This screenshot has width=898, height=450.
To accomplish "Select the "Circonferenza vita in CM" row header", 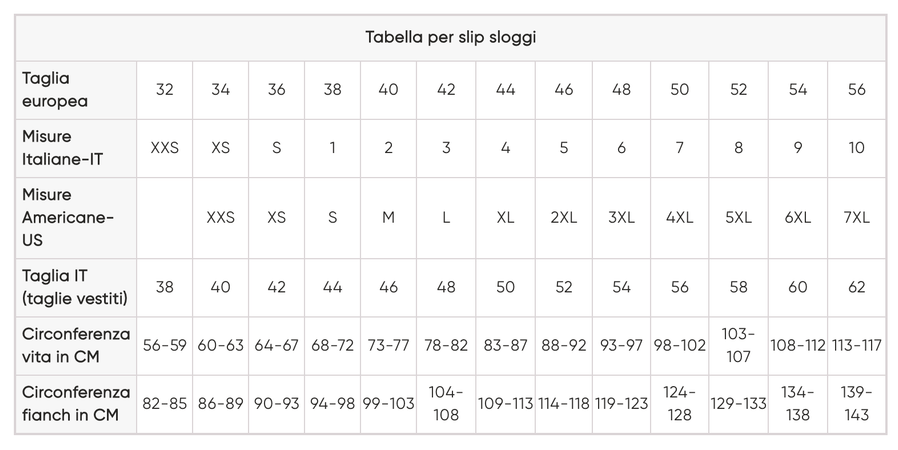I will (x=76, y=345).
